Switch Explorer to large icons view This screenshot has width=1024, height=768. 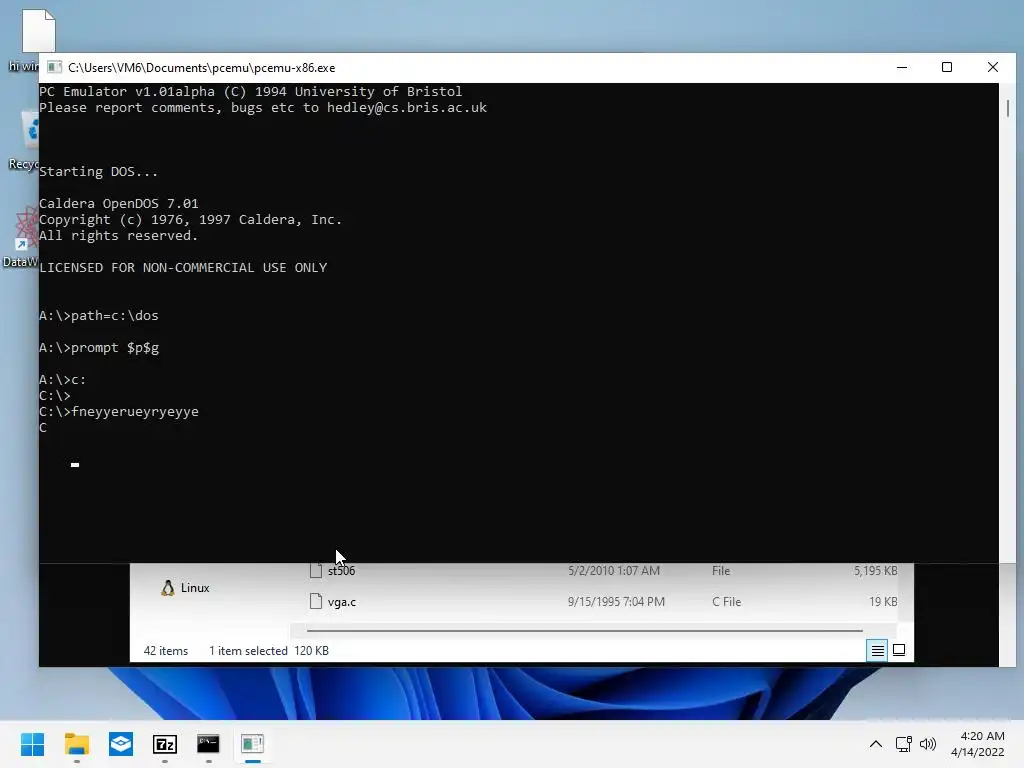pyautogui.click(x=899, y=650)
